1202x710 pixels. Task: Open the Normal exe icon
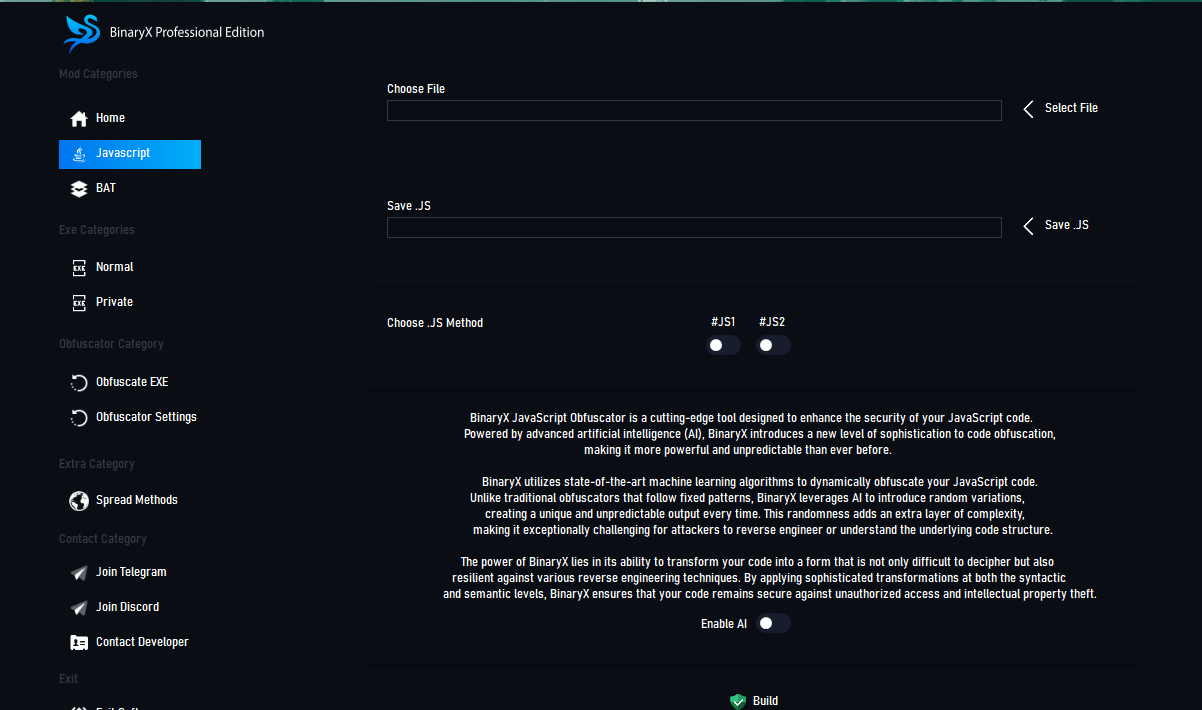(79, 266)
